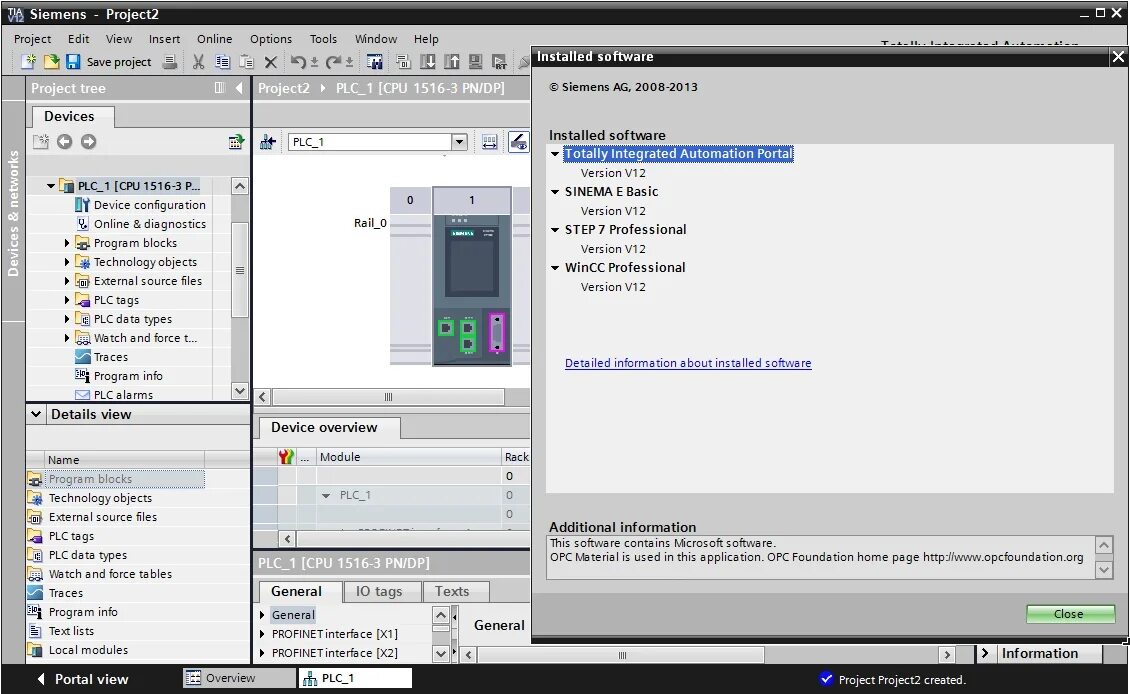
Task: Open the Help menu
Action: [426, 39]
